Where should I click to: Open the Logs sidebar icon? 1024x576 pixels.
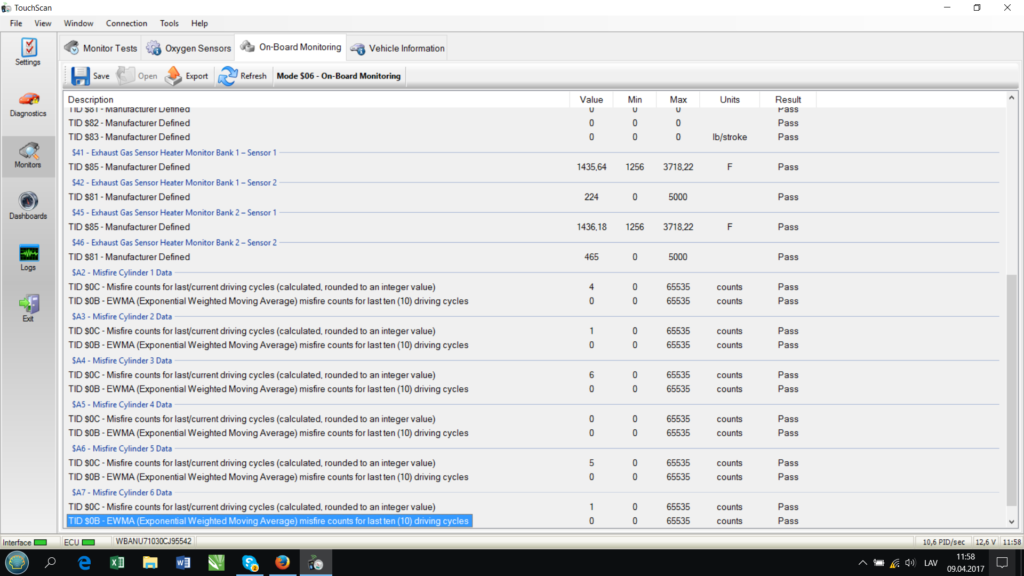pos(28,258)
